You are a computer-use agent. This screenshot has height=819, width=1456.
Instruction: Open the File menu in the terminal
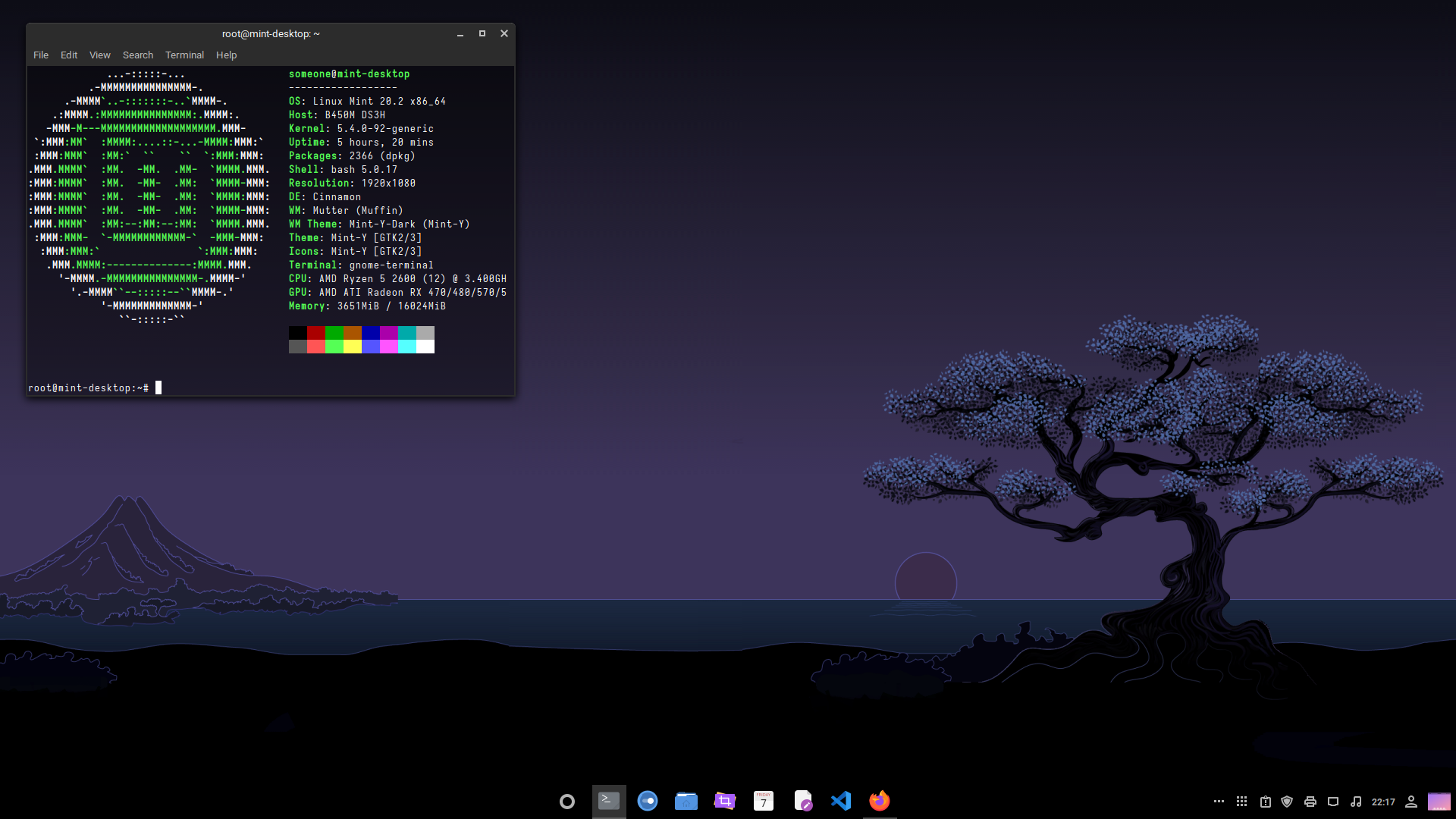coord(41,55)
